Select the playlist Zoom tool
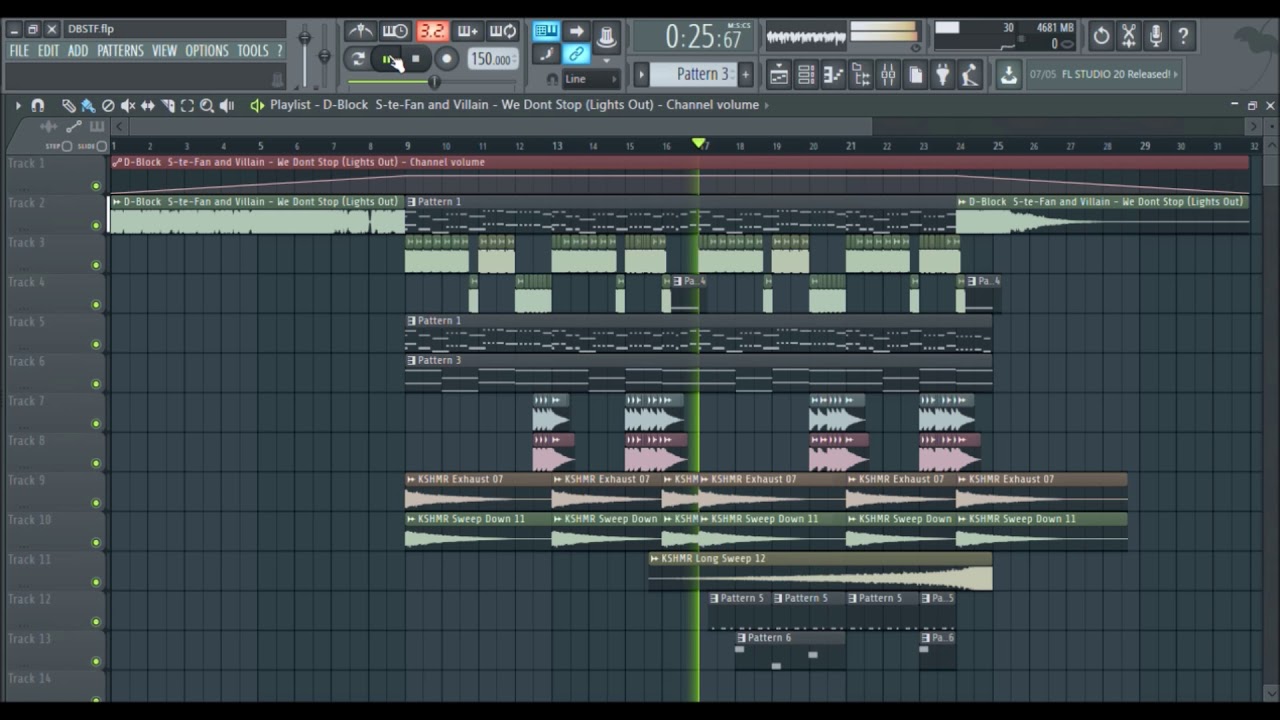This screenshot has height=720, width=1280. (x=207, y=105)
